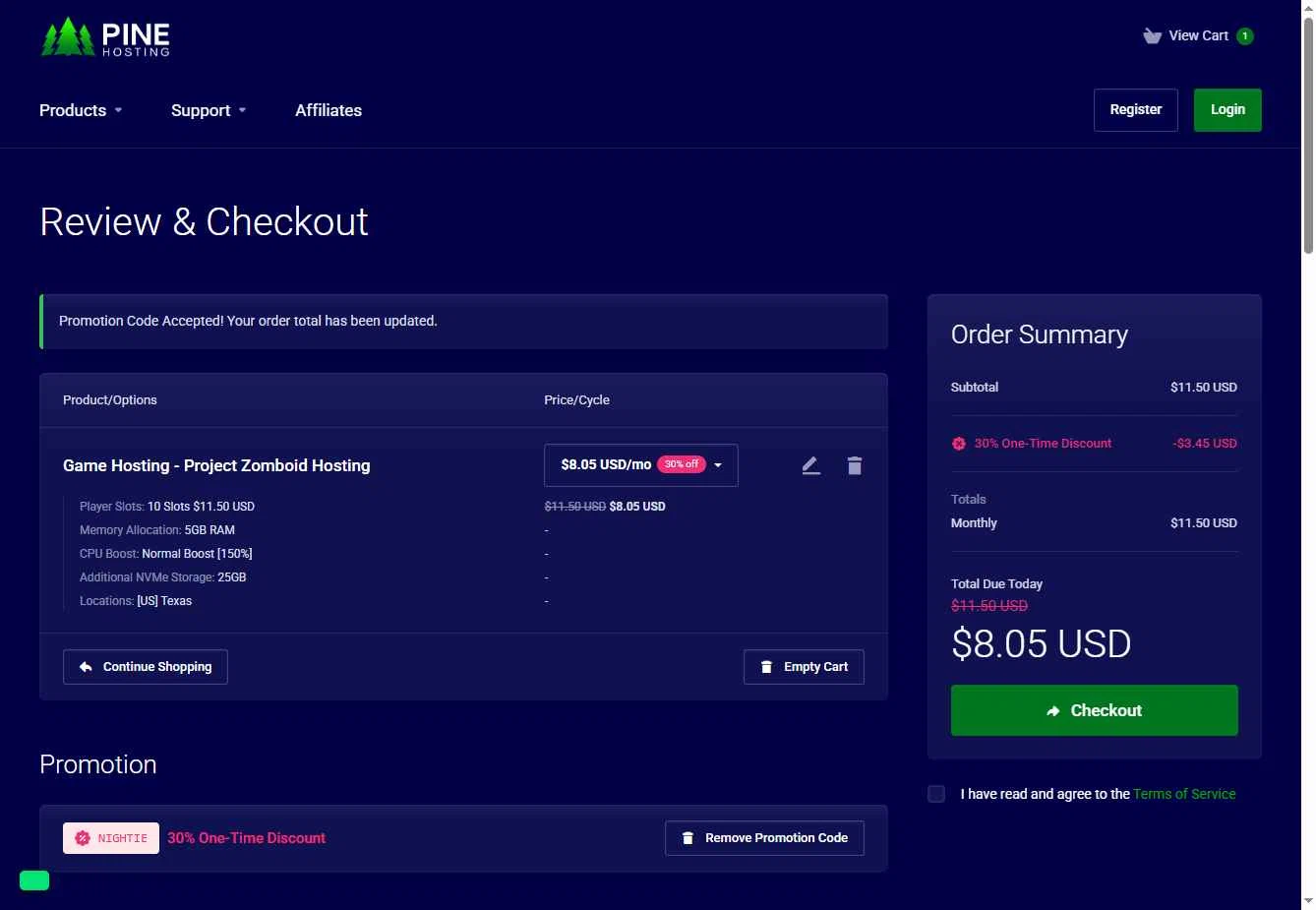Image resolution: width=1316 pixels, height=910 pixels.
Task: Click the Promotion Code Accepted message
Action: tap(463, 322)
